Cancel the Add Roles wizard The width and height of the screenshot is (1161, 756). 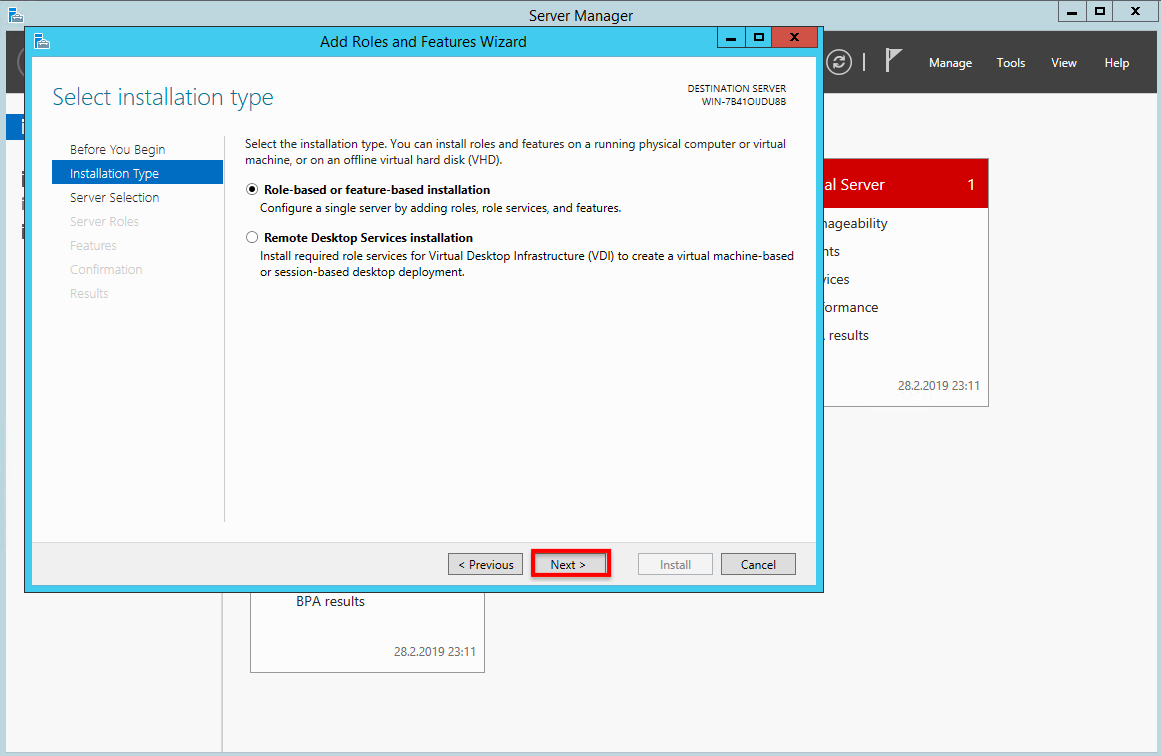pos(758,564)
